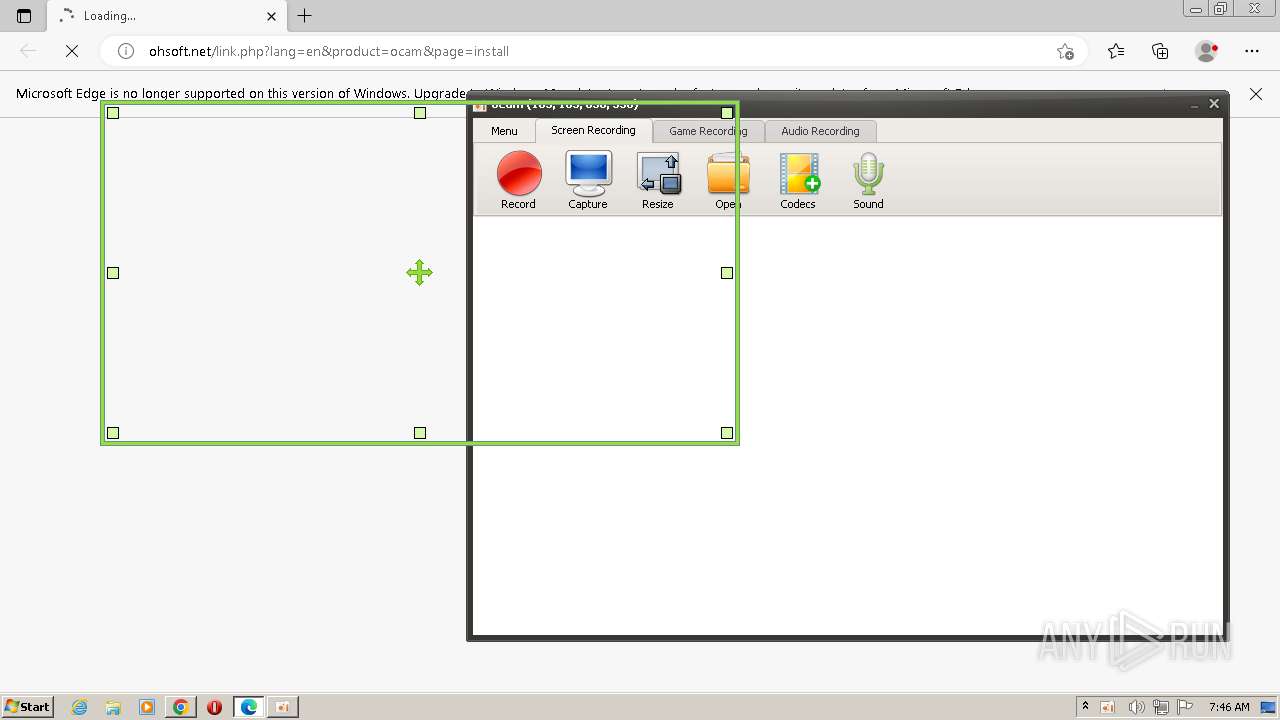The image size is (1280, 720).
Task: Open the Windows Start menu
Action: click(x=28, y=706)
